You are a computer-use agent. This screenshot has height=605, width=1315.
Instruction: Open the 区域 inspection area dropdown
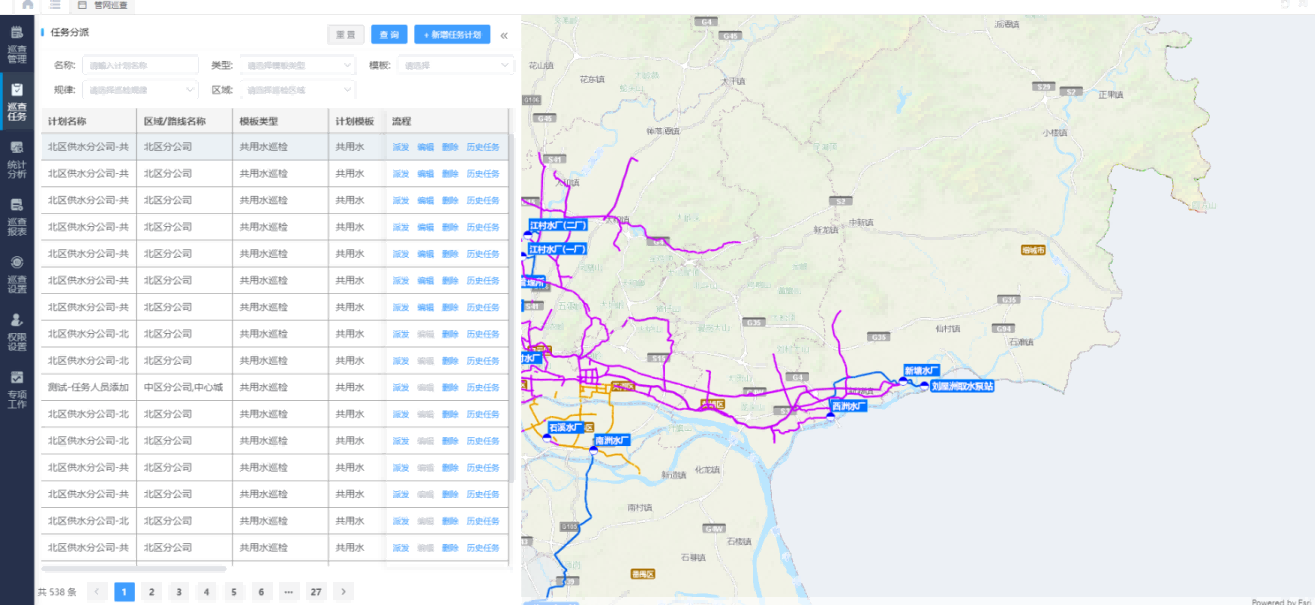tap(296, 90)
